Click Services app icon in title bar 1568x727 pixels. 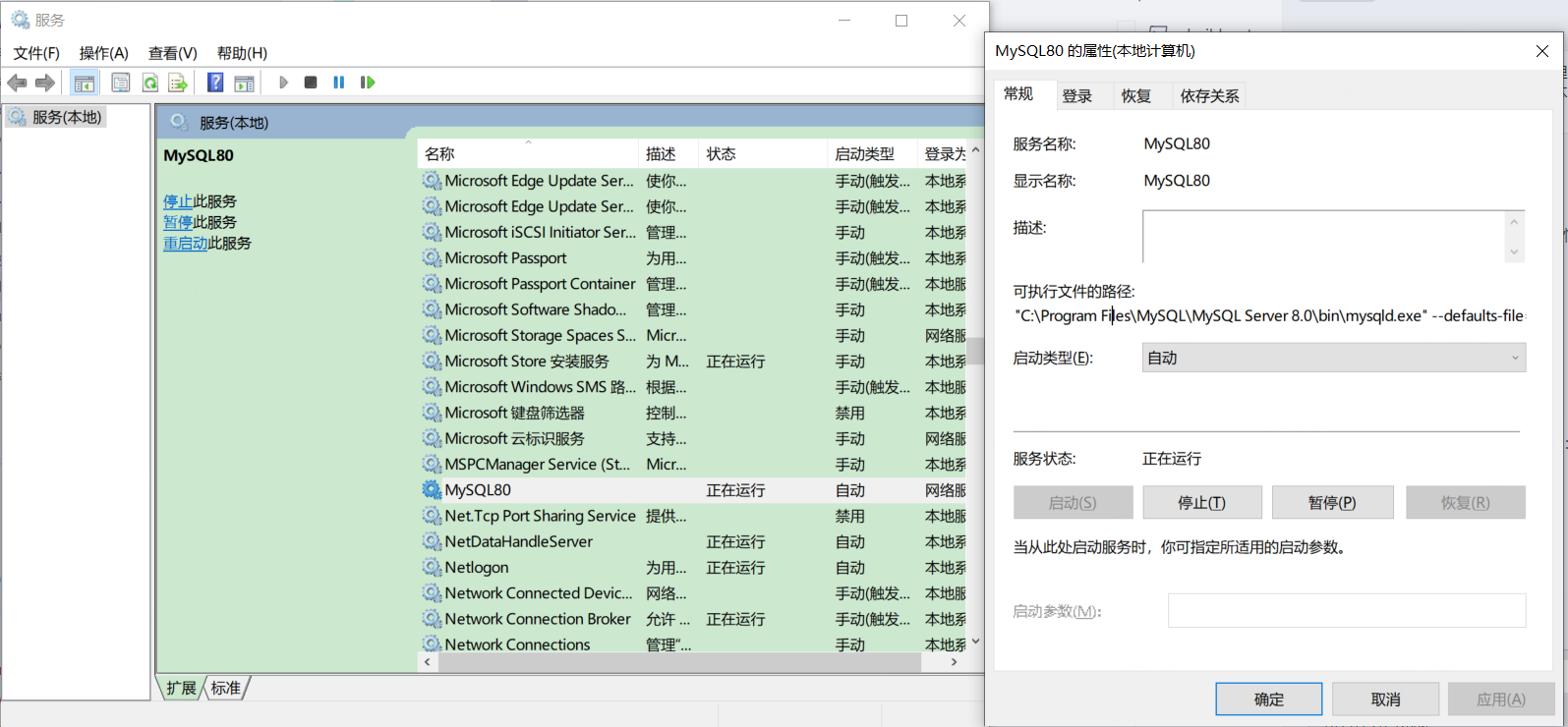pyautogui.click(x=20, y=20)
